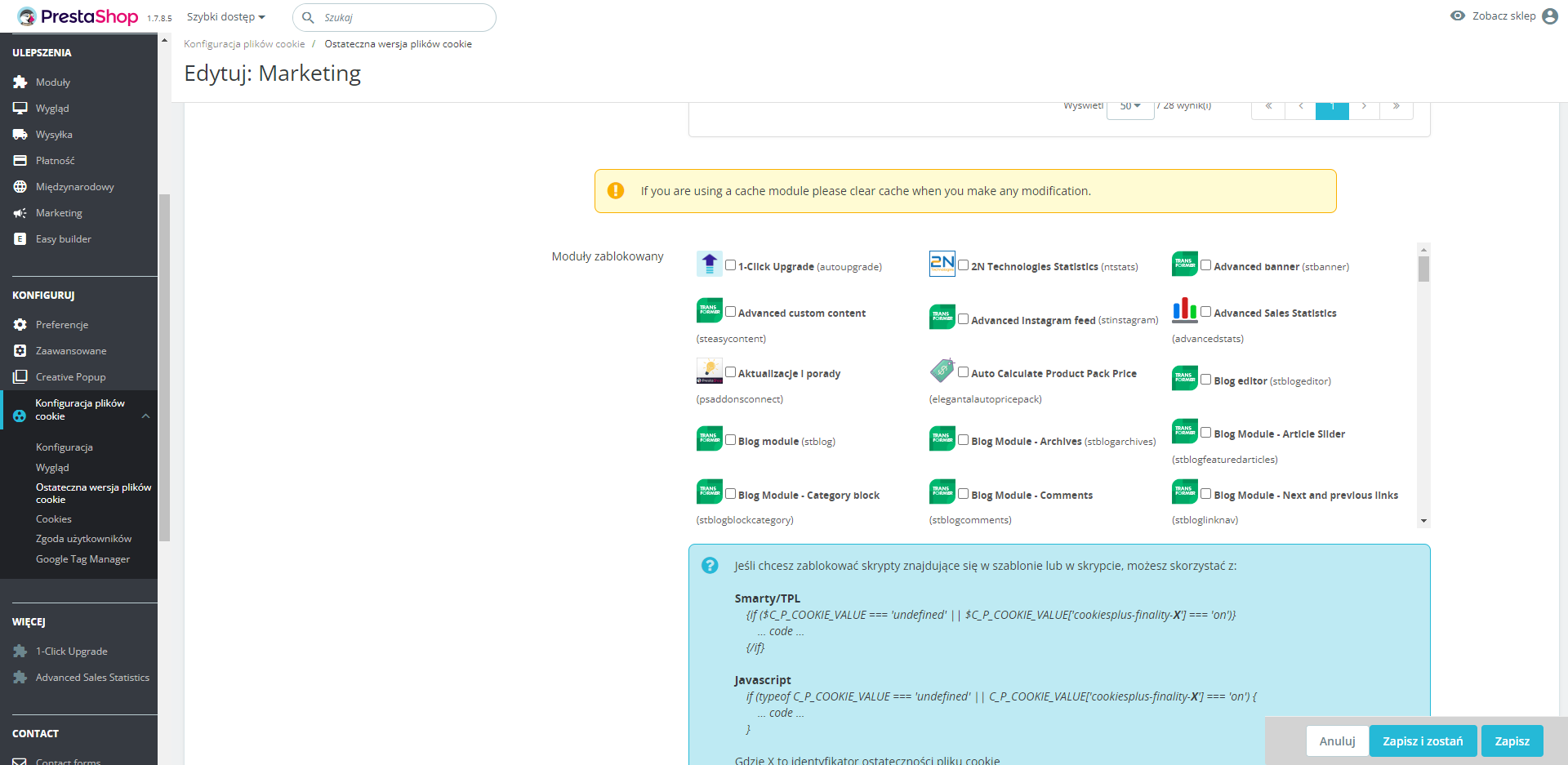
Task: Tick the Blog editor checkbox
Action: (1206, 380)
